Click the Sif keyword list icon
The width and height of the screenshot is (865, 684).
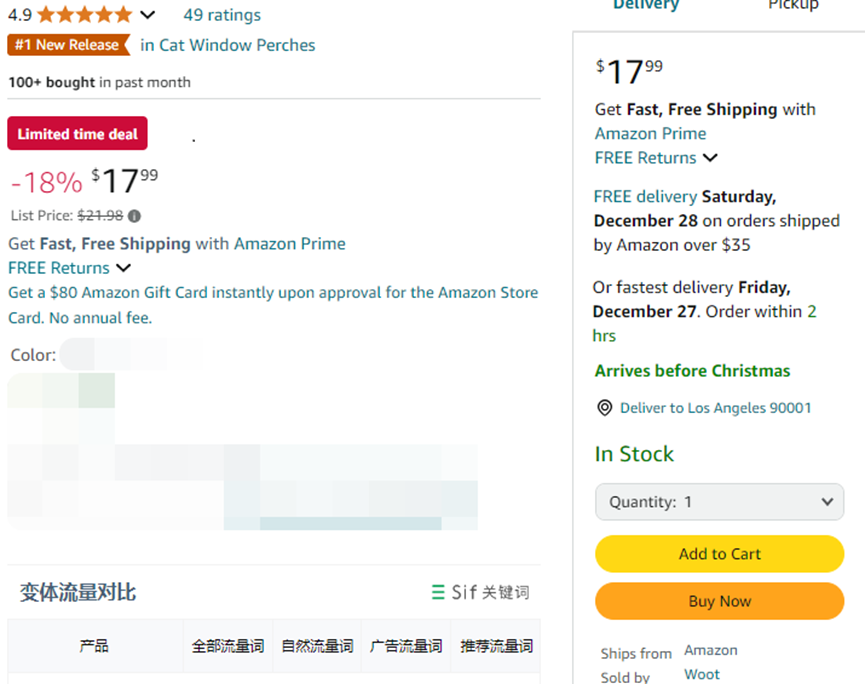[x=438, y=592]
